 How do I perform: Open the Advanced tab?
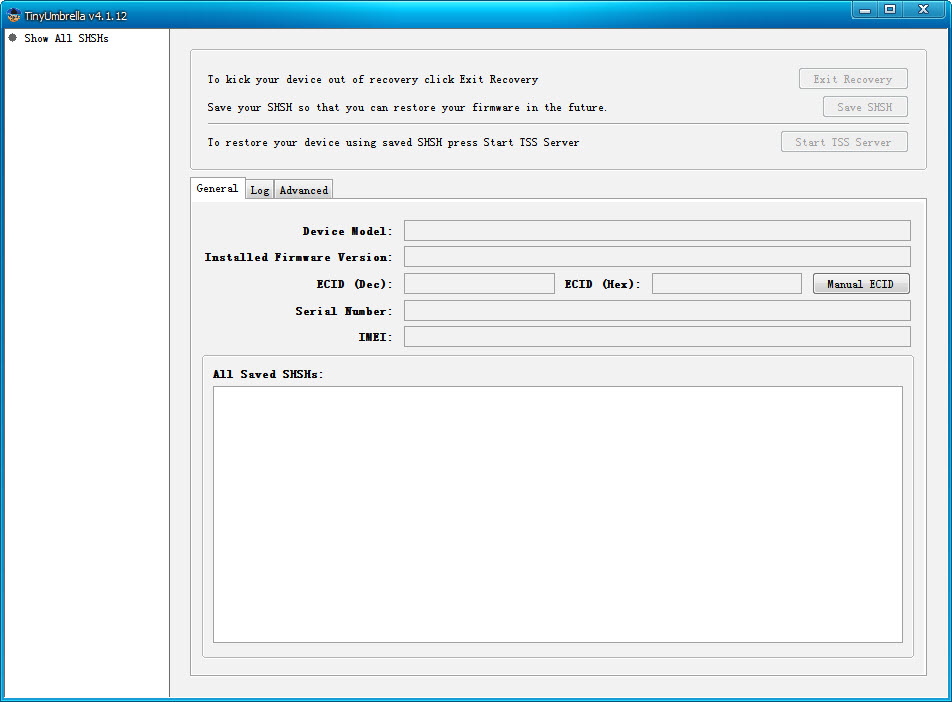tap(304, 190)
